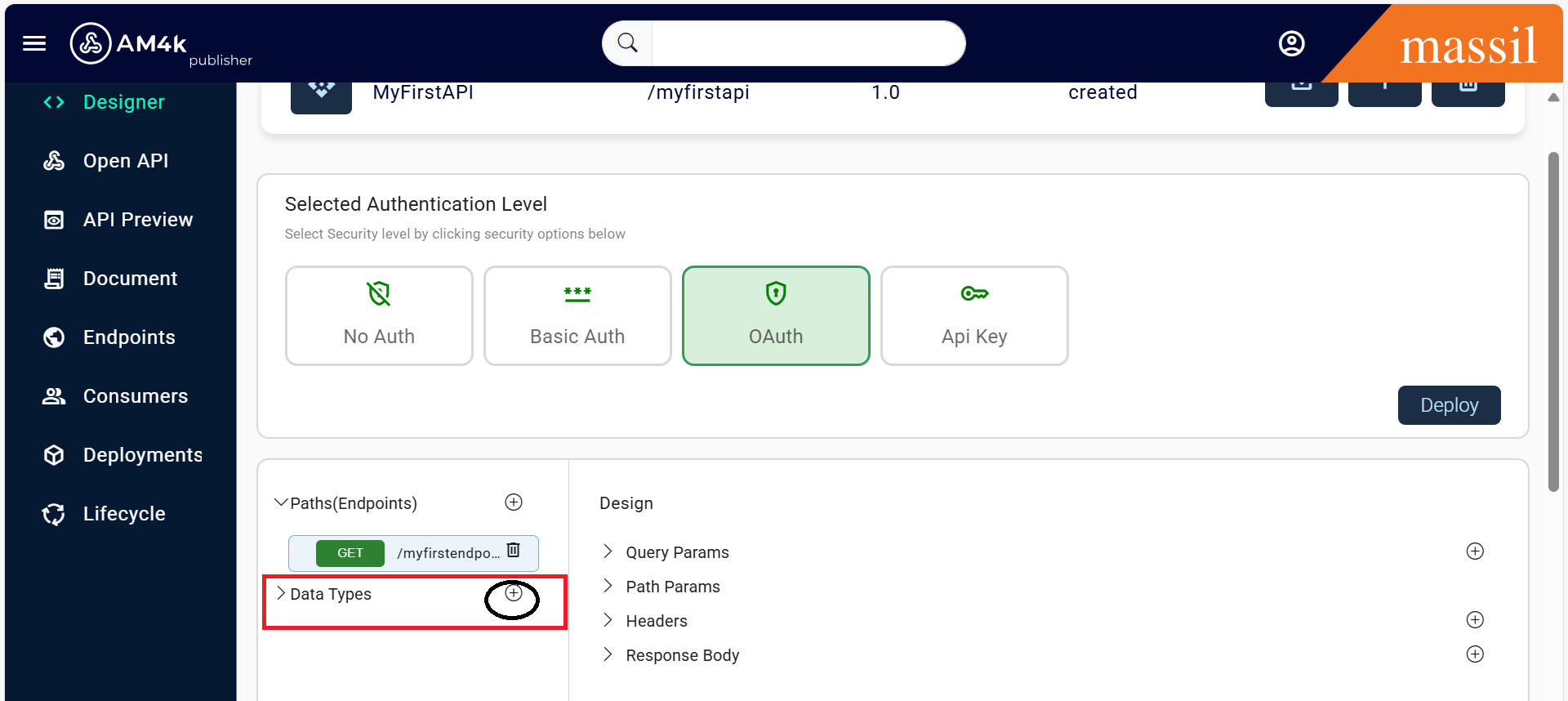
Task: Expand the Data Types section
Action: pos(281,593)
